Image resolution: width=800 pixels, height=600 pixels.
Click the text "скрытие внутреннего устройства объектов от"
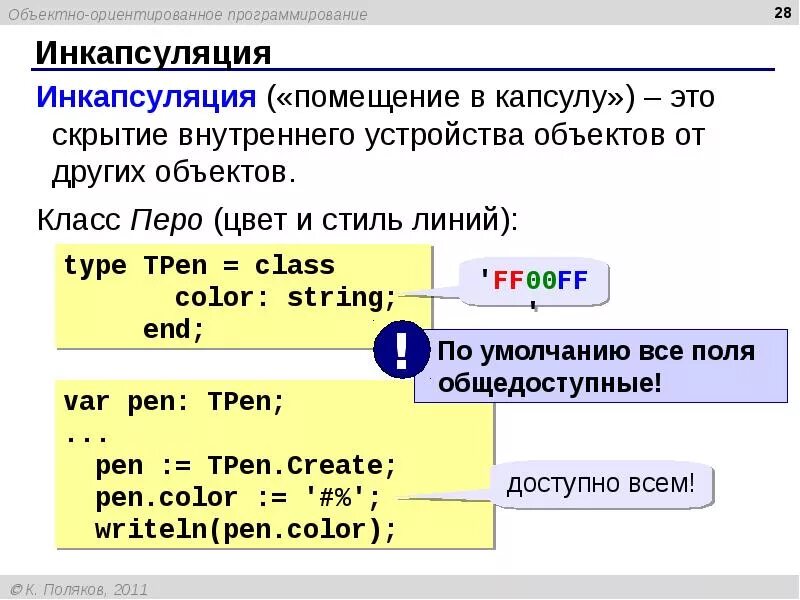click(378, 135)
